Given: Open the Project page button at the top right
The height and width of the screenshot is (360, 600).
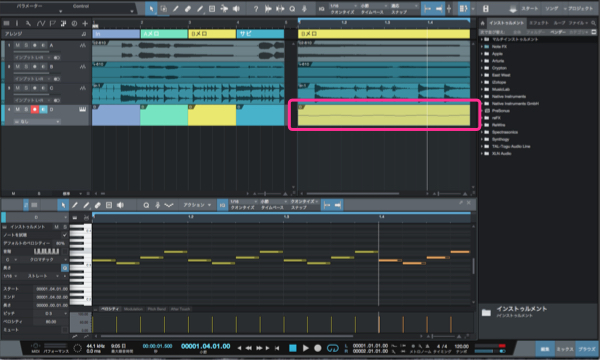Looking at the screenshot, I should coord(580,8).
